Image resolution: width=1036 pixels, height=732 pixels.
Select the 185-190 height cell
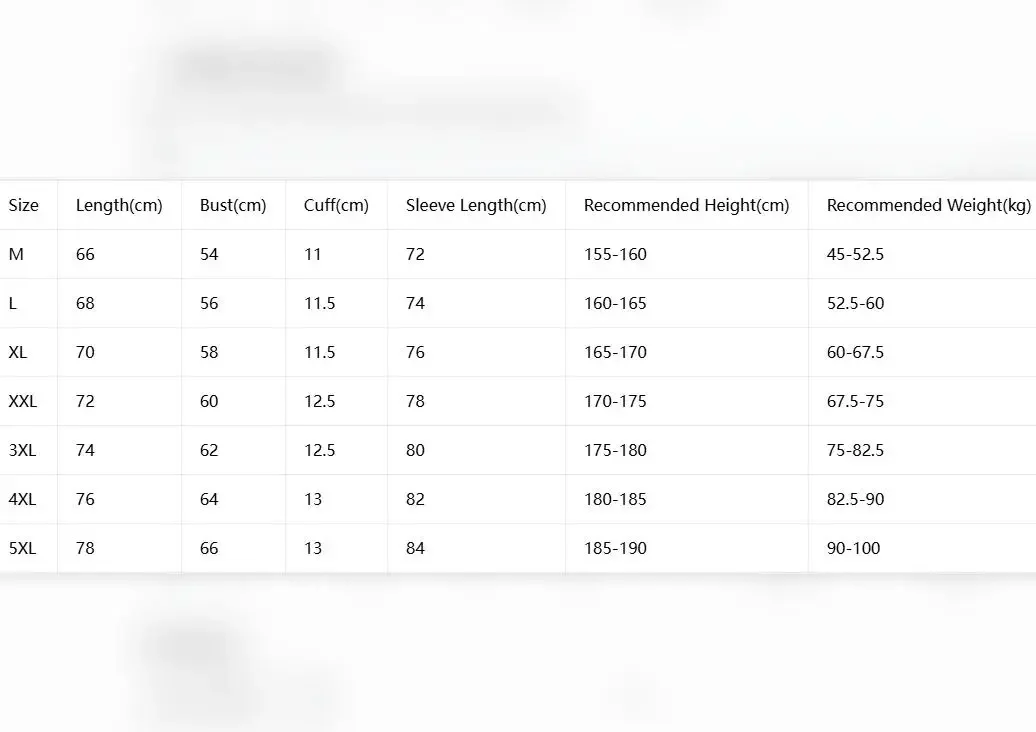tap(615, 548)
